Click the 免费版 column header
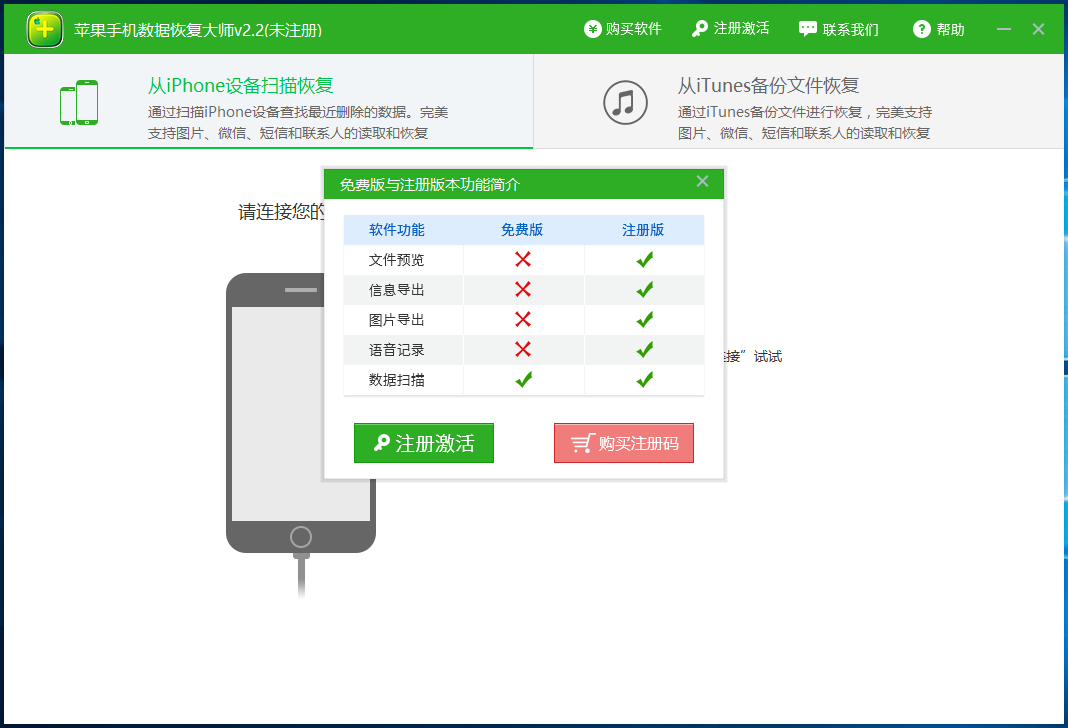Viewport: 1068px width, 728px height. pyautogui.click(x=522, y=230)
